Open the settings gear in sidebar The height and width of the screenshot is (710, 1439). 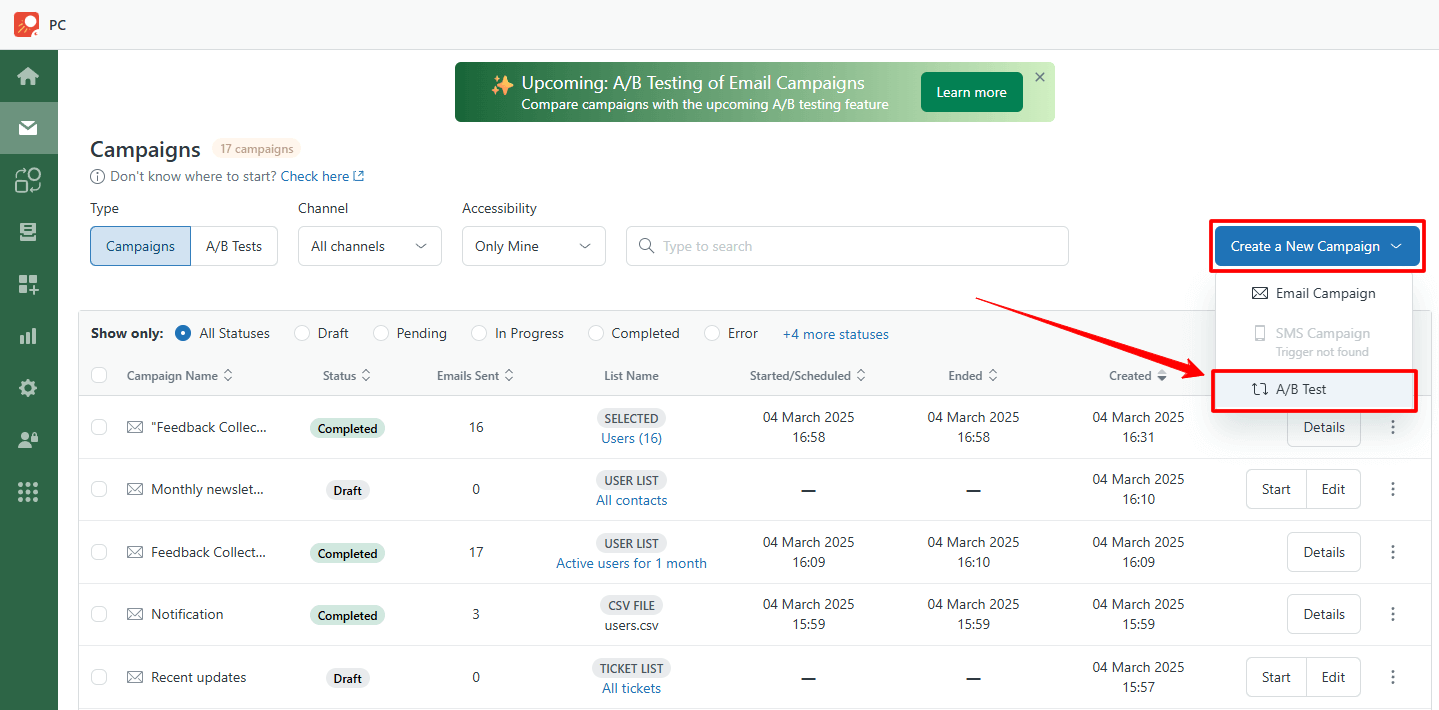click(x=28, y=388)
